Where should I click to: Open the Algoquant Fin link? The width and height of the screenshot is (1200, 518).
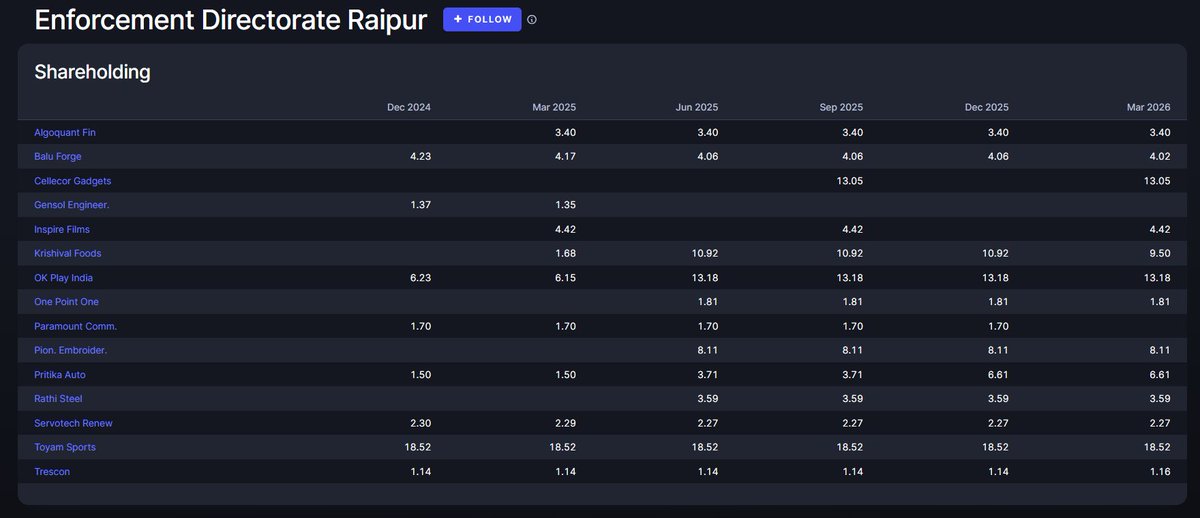click(x=65, y=132)
